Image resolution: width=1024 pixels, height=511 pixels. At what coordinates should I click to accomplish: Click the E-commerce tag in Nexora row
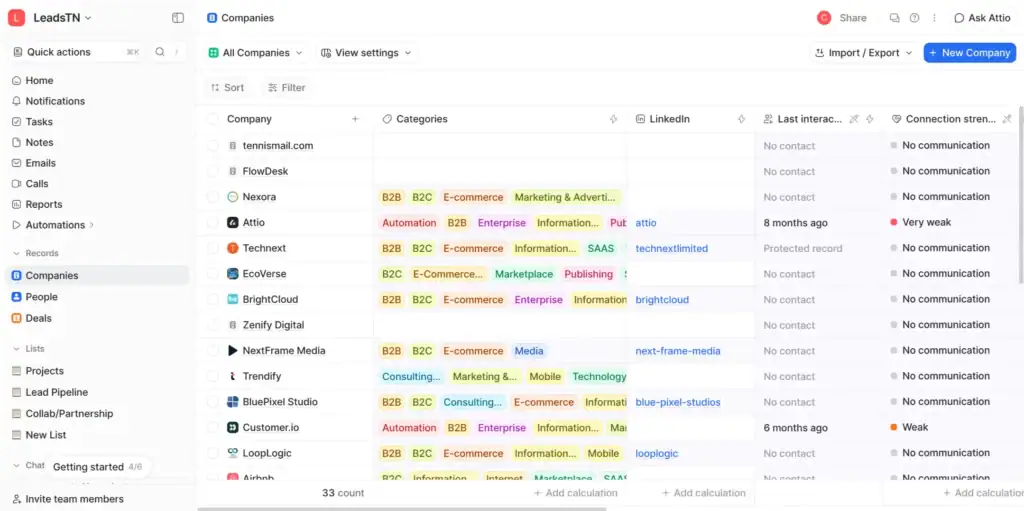pyautogui.click(x=473, y=197)
